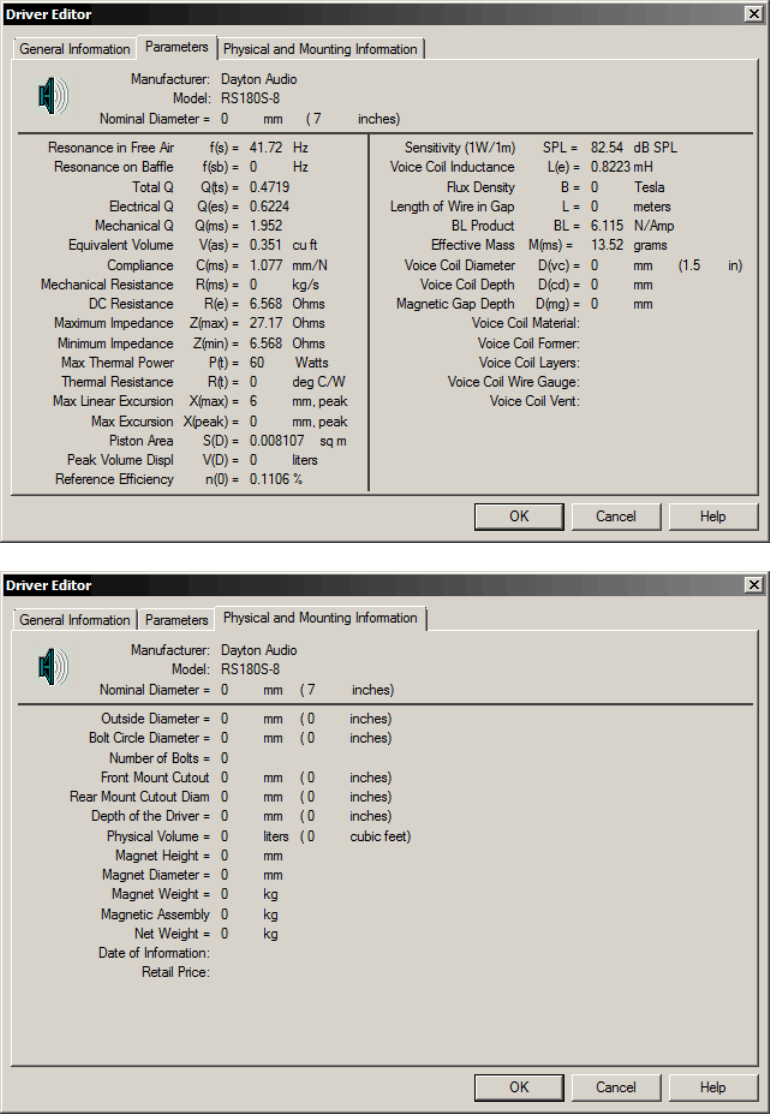Screen dimensions: 770x1114
Task: Select the Magnet Height mm value
Action: point(224,856)
